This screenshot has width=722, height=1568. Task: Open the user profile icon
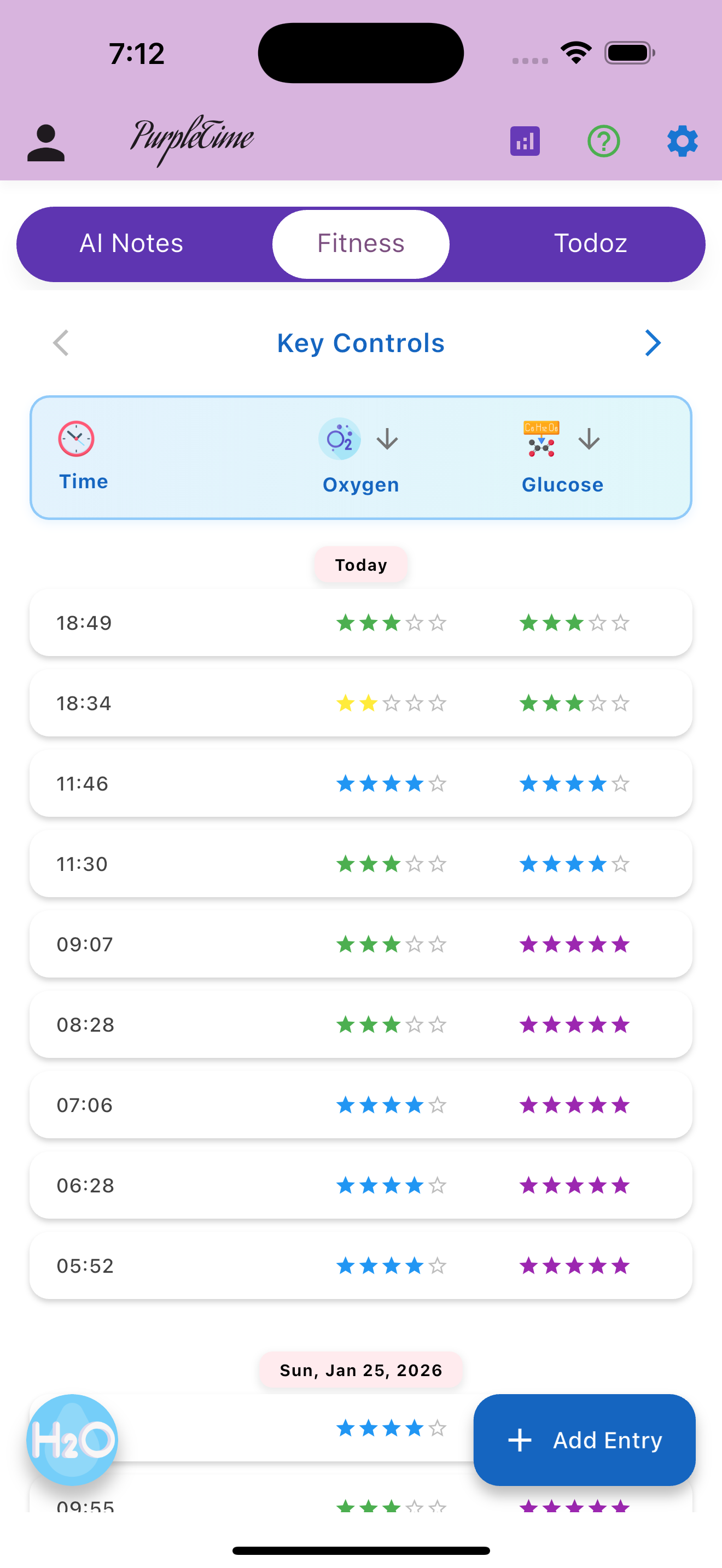point(45,143)
